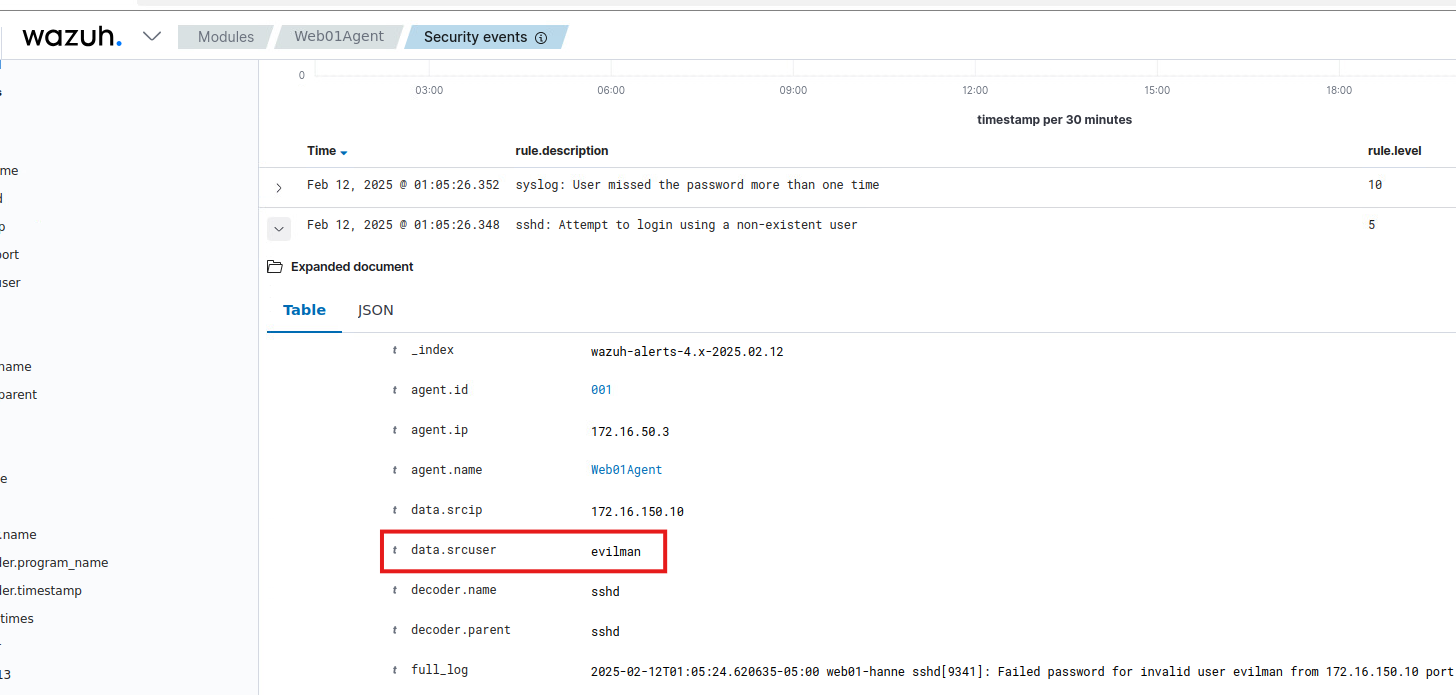Screen dimensions: 1456x695
Task: Click the type icon beside data.srcip
Action: tap(394, 510)
